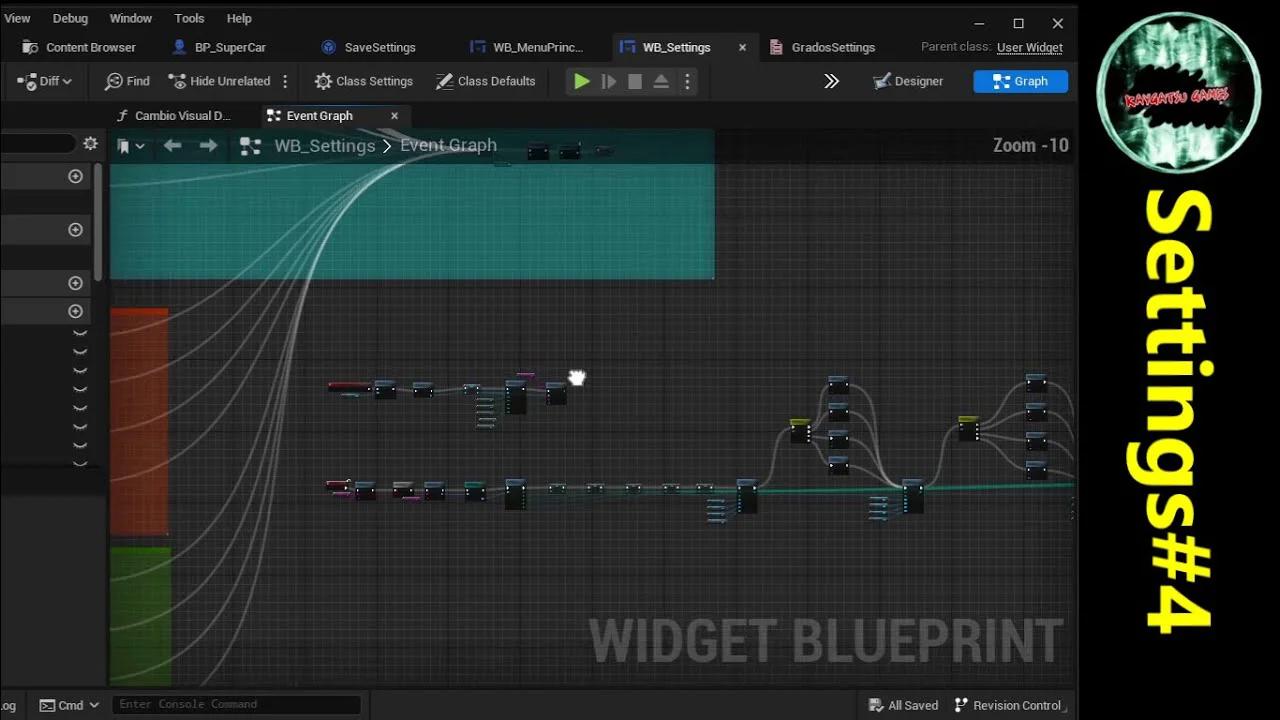The width and height of the screenshot is (1280, 720).
Task: Expand the hidden toolbar items with double chevrons
Action: (832, 81)
